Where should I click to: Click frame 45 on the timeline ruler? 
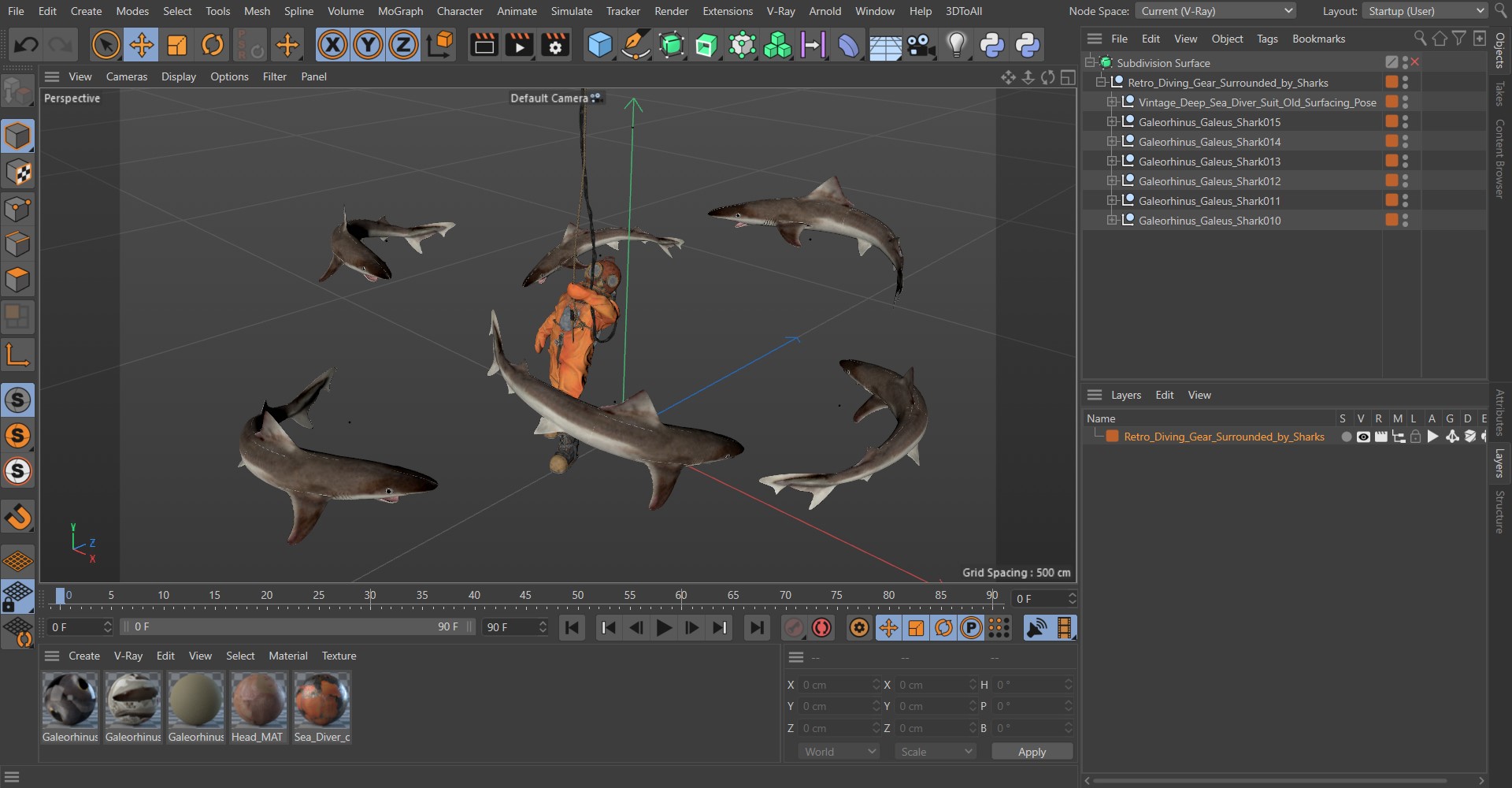point(525,596)
